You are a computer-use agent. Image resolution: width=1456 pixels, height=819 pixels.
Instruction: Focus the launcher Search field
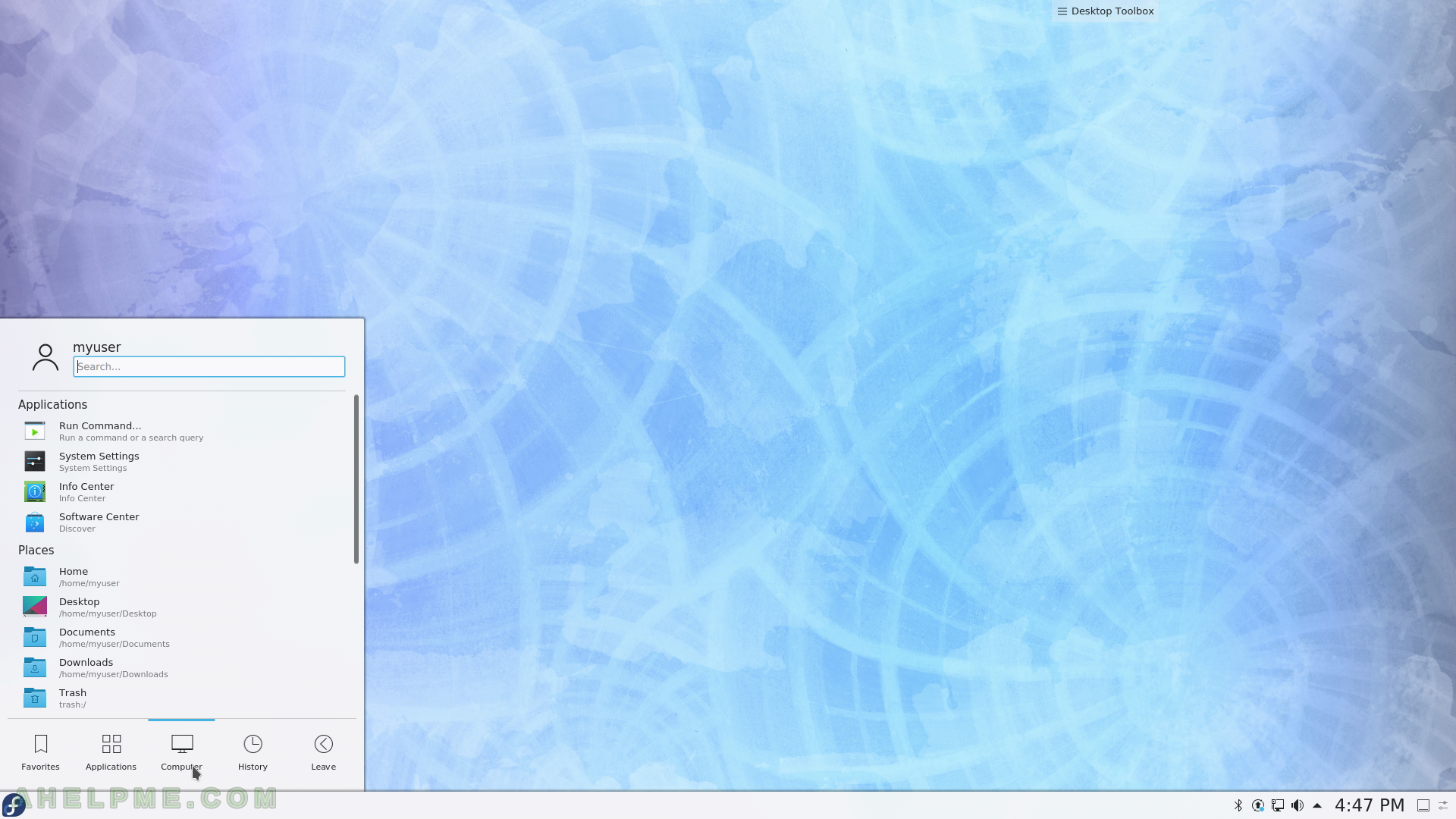tap(209, 366)
